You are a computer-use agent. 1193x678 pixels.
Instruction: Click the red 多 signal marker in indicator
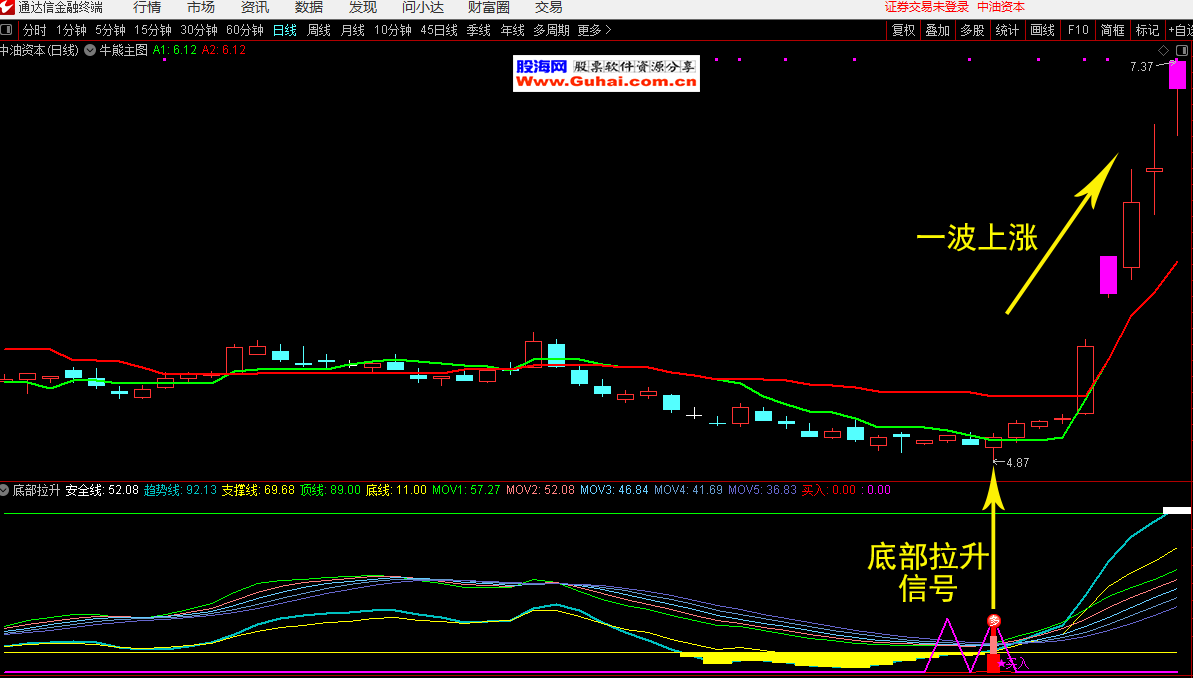pyautogui.click(x=993, y=621)
